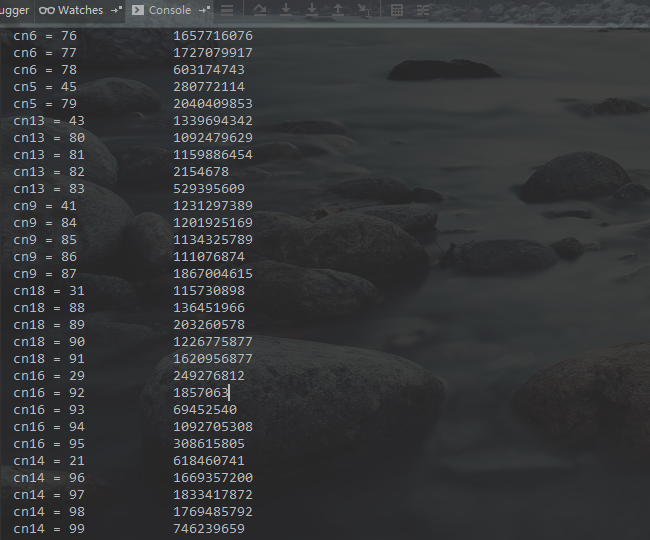The width and height of the screenshot is (650, 540).
Task: Place cursor on value 1657716076
Action: click(212, 36)
